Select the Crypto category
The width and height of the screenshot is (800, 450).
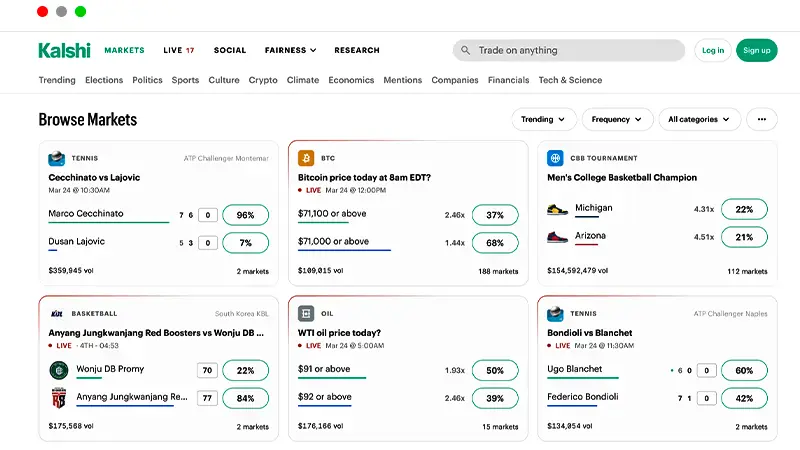(263, 80)
